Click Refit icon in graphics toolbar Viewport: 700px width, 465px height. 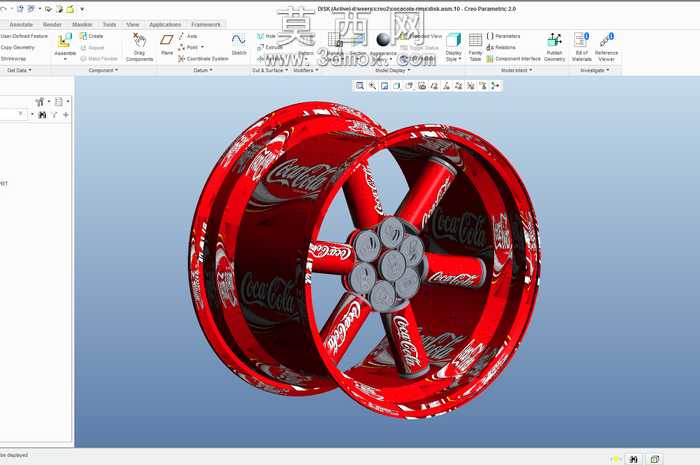point(360,86)
